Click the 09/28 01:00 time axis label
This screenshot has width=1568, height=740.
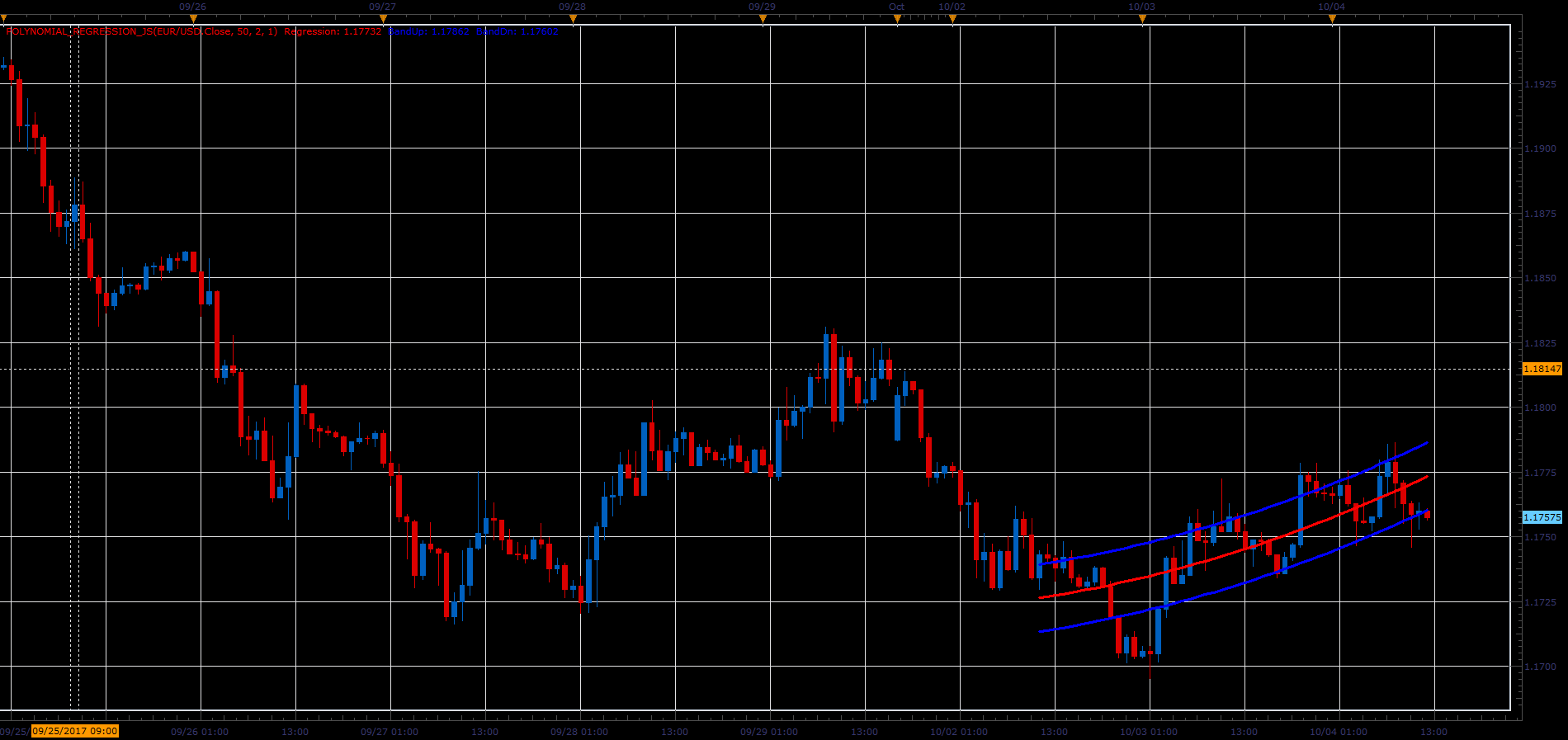pyautogui.click(x=579, y=732)
